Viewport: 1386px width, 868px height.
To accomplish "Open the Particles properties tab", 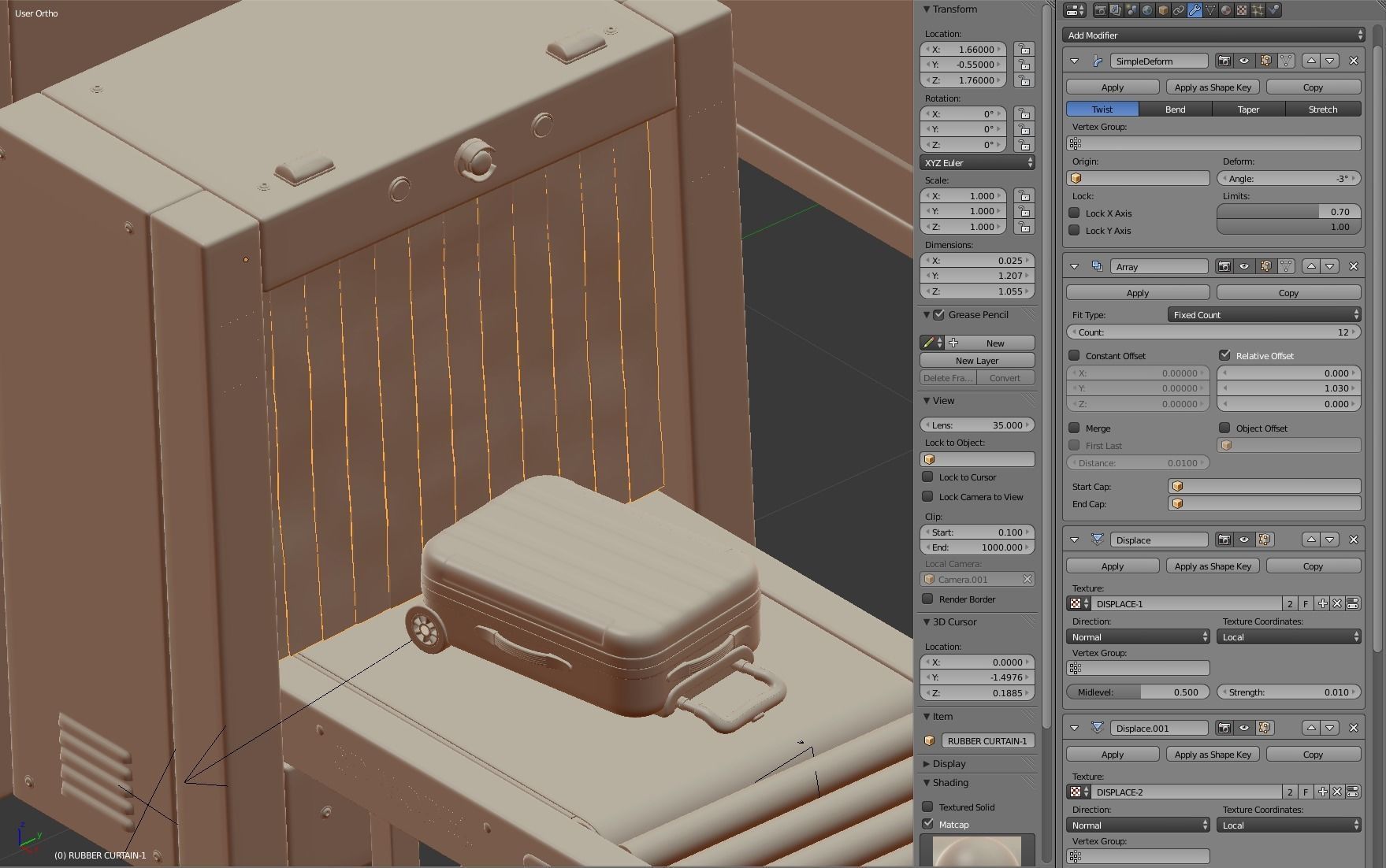I will [x=1258, y=10].
